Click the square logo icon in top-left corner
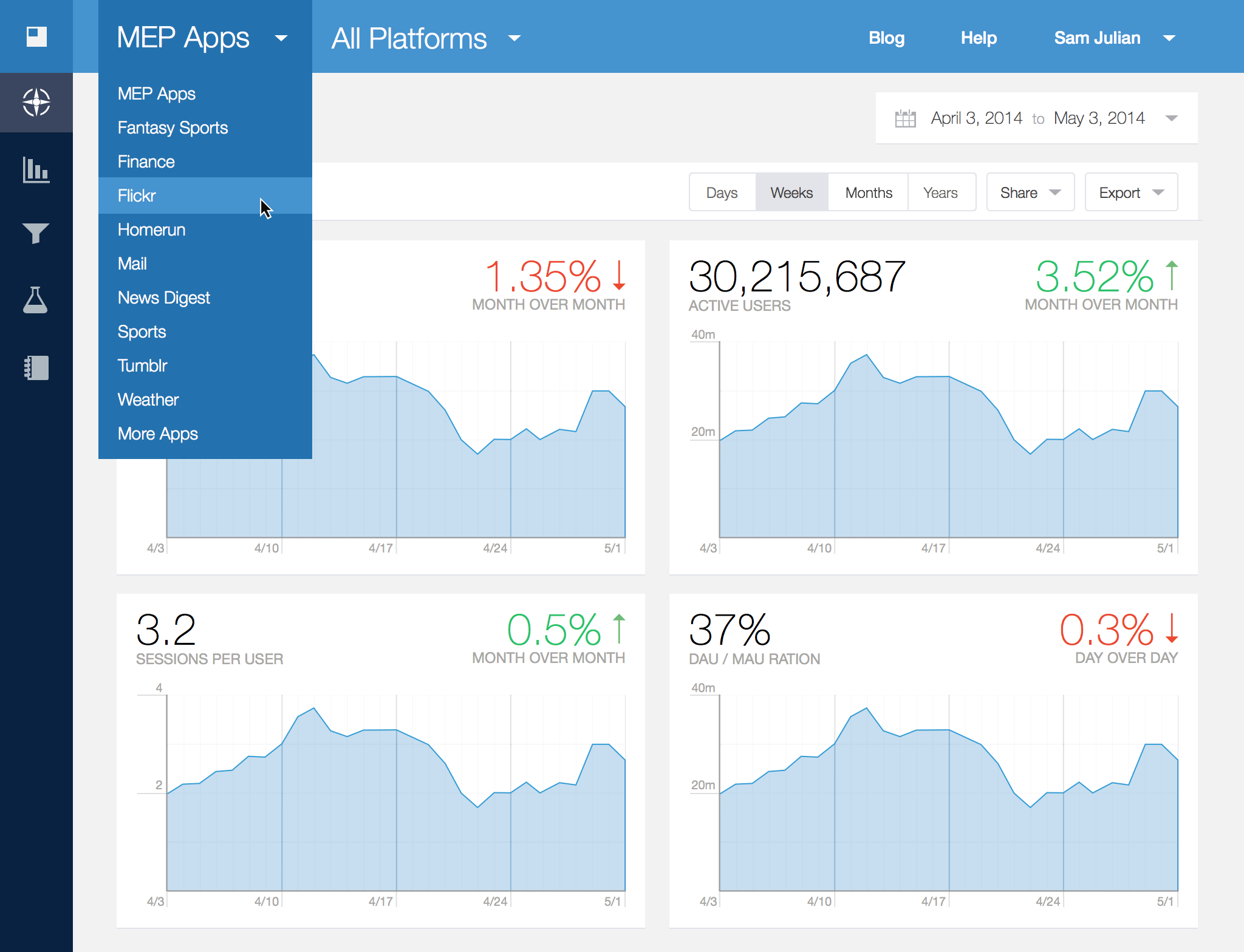This screenshot has width=1244, height=952. pos(36,36)
